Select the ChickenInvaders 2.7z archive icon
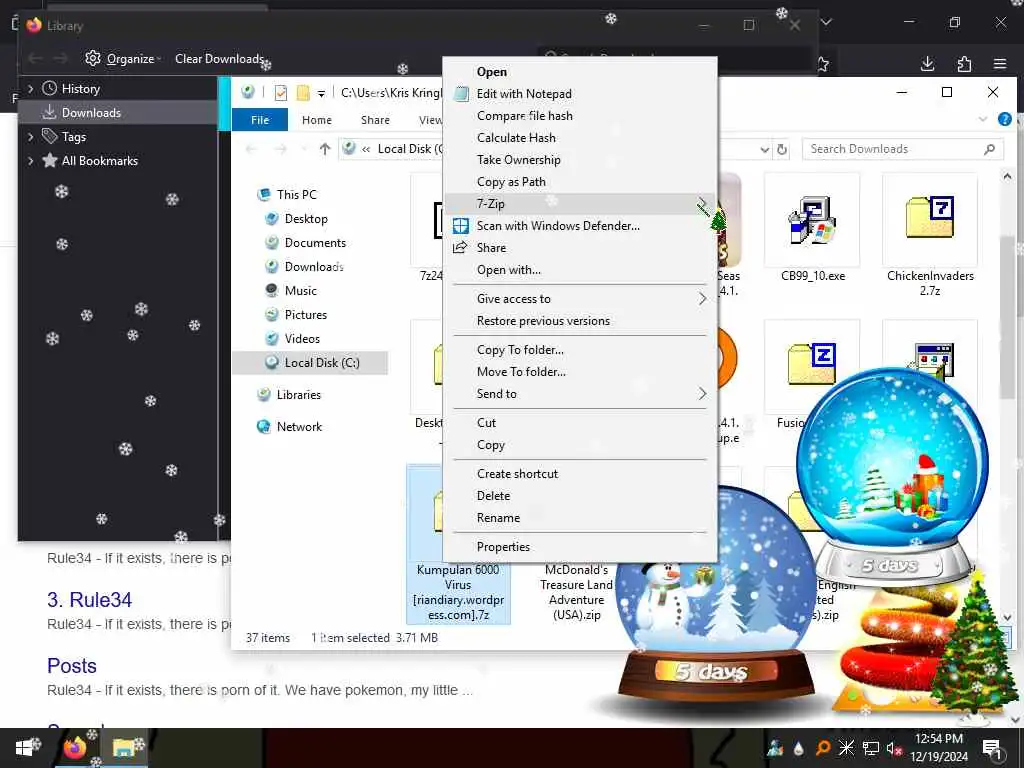The image size is (1024, 768). 929,217
